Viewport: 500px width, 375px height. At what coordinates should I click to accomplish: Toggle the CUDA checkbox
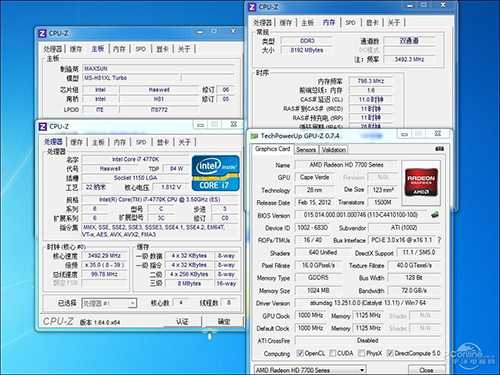[x=332, y=353]
